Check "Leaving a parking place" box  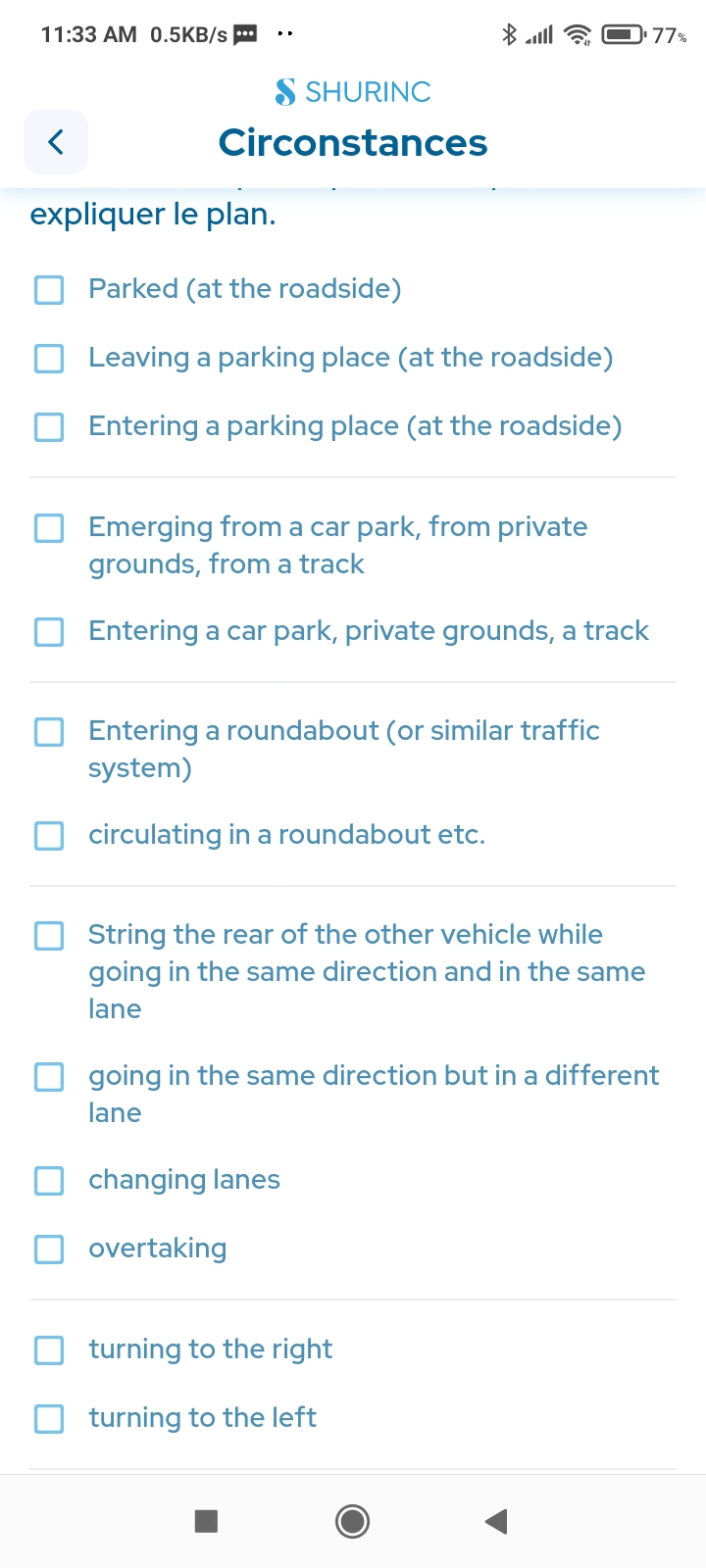[x=49, y=358]
